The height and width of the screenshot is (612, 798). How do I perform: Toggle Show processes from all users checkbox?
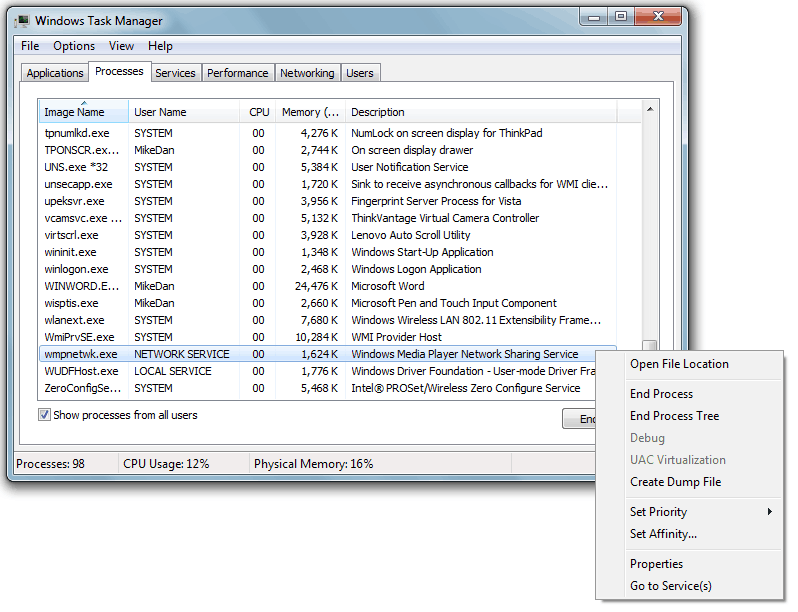click(x=44, y=415)
